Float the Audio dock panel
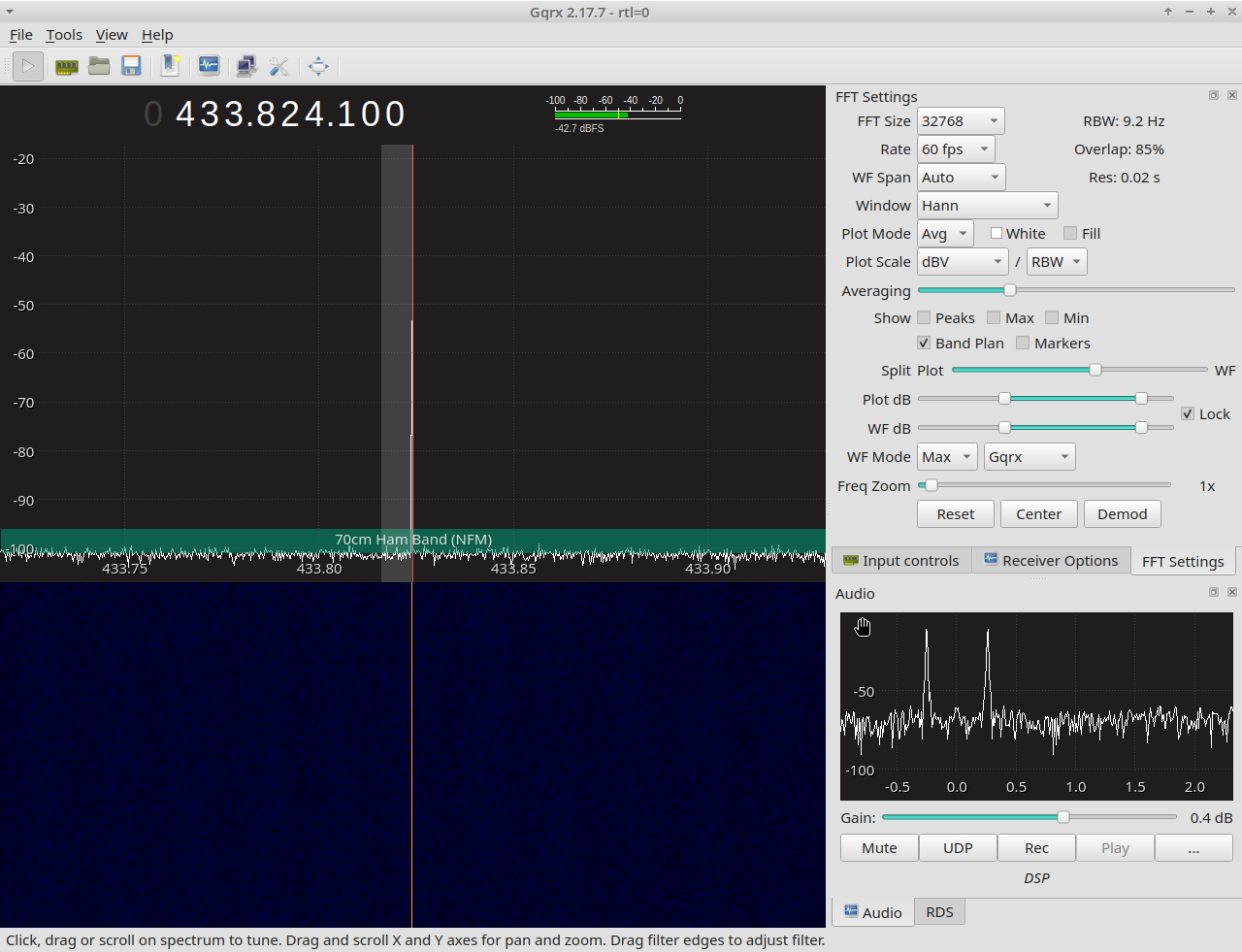This screenshot has width=1242, height=952. click(1213, 592)
